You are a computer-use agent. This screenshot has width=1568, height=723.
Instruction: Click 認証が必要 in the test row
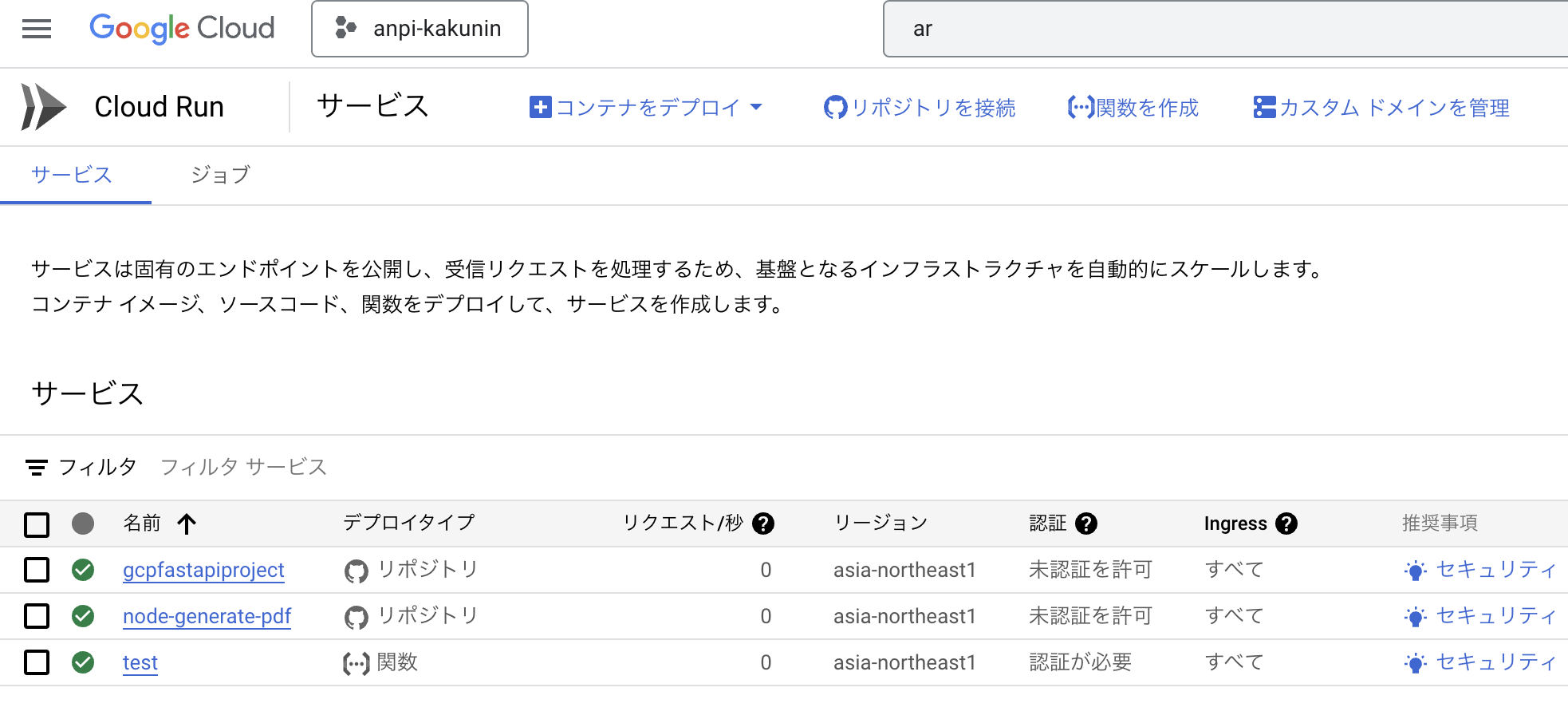click(x=1080, y=662)
